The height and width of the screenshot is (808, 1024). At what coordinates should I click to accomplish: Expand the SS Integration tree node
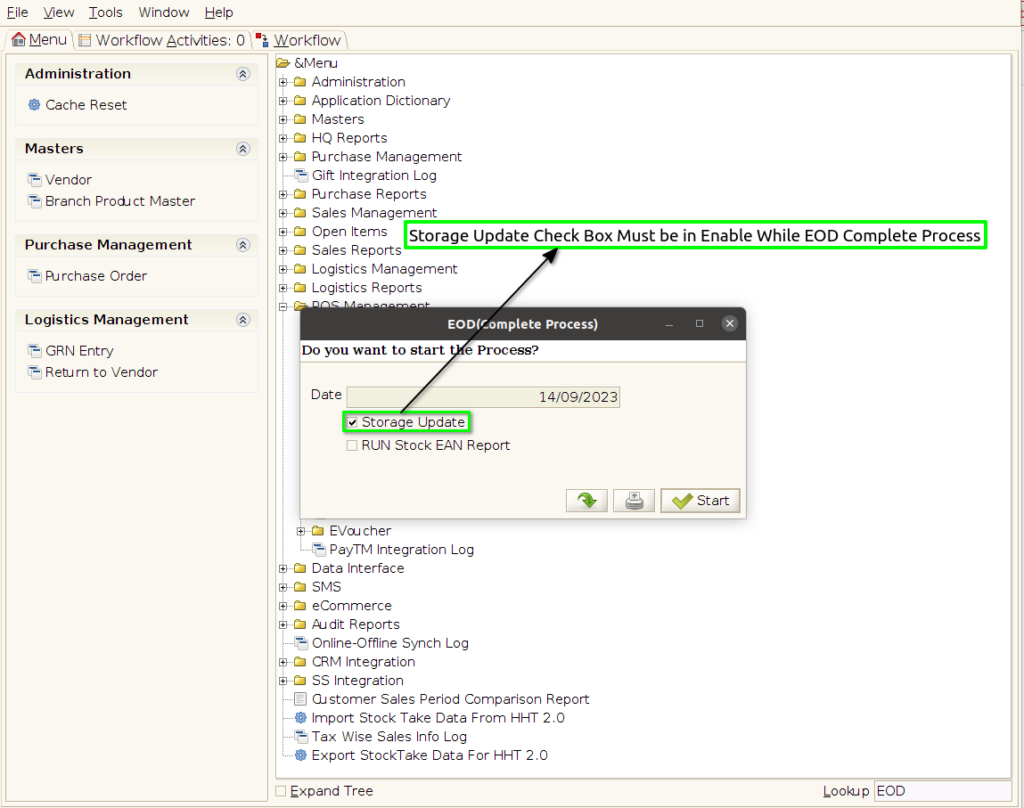(x=283, y=681)
